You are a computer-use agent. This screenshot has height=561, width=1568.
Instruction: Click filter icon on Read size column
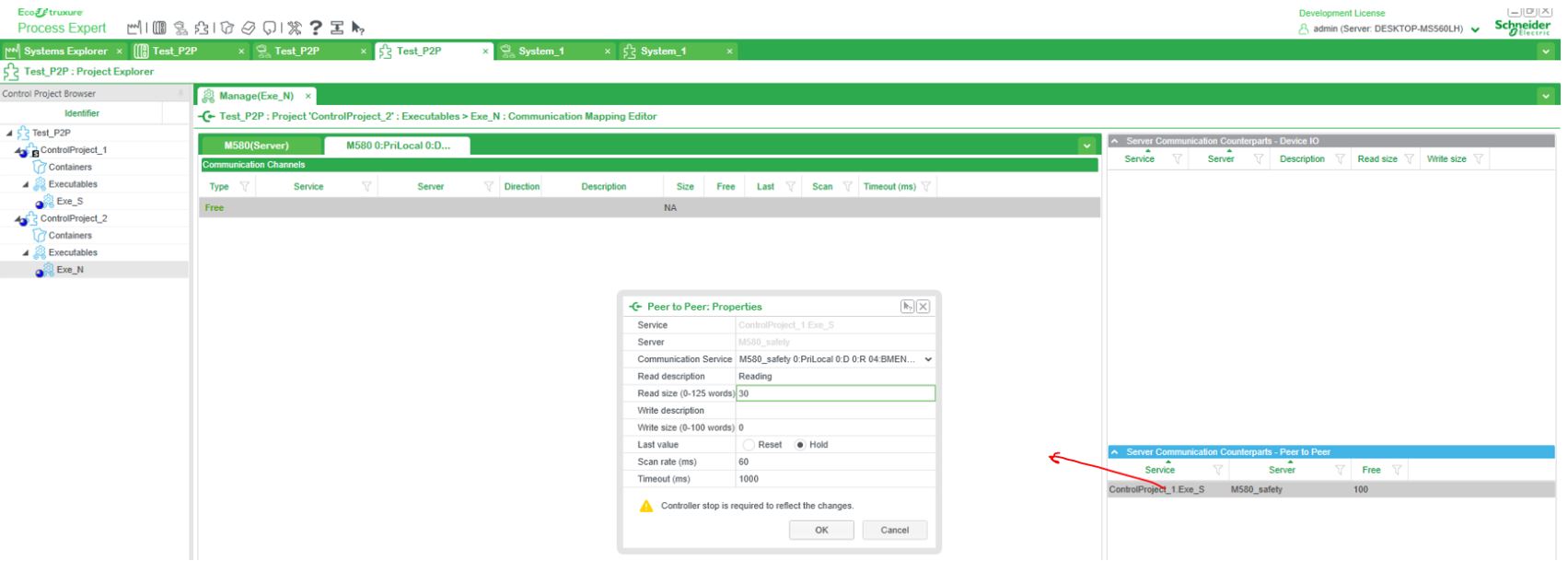click(x=1410, y=159)
